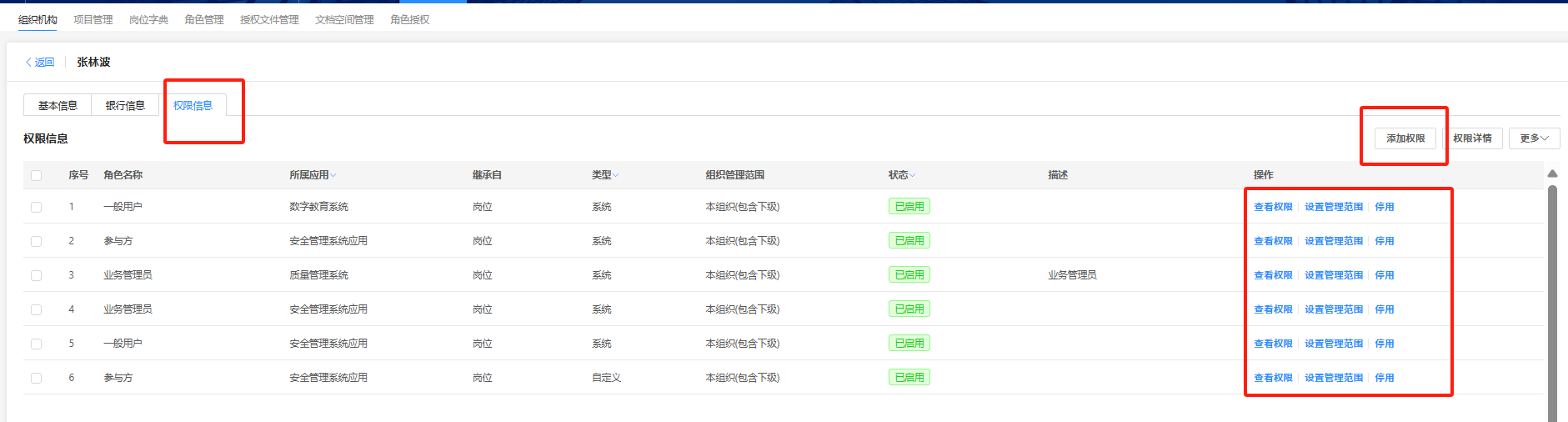Screen dimensions: 1568x422
Task: Switch to the 基本信息 tab
Action: (x=58, y=106)
